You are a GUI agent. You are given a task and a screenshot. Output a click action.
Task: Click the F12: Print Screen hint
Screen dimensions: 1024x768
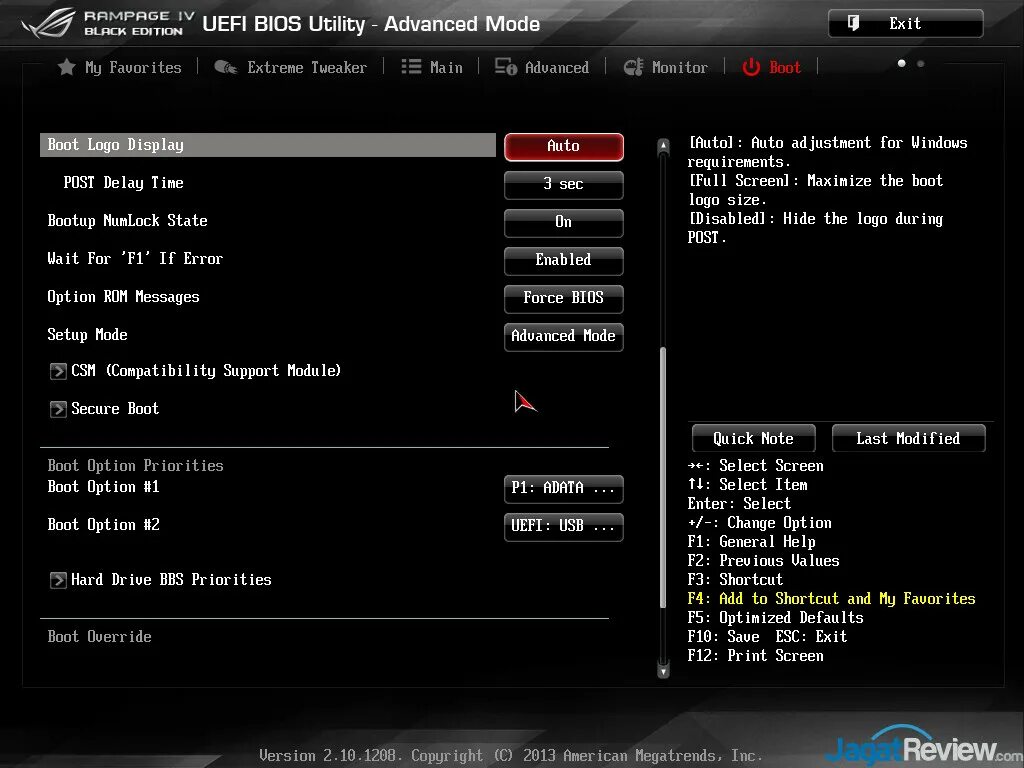756,655
